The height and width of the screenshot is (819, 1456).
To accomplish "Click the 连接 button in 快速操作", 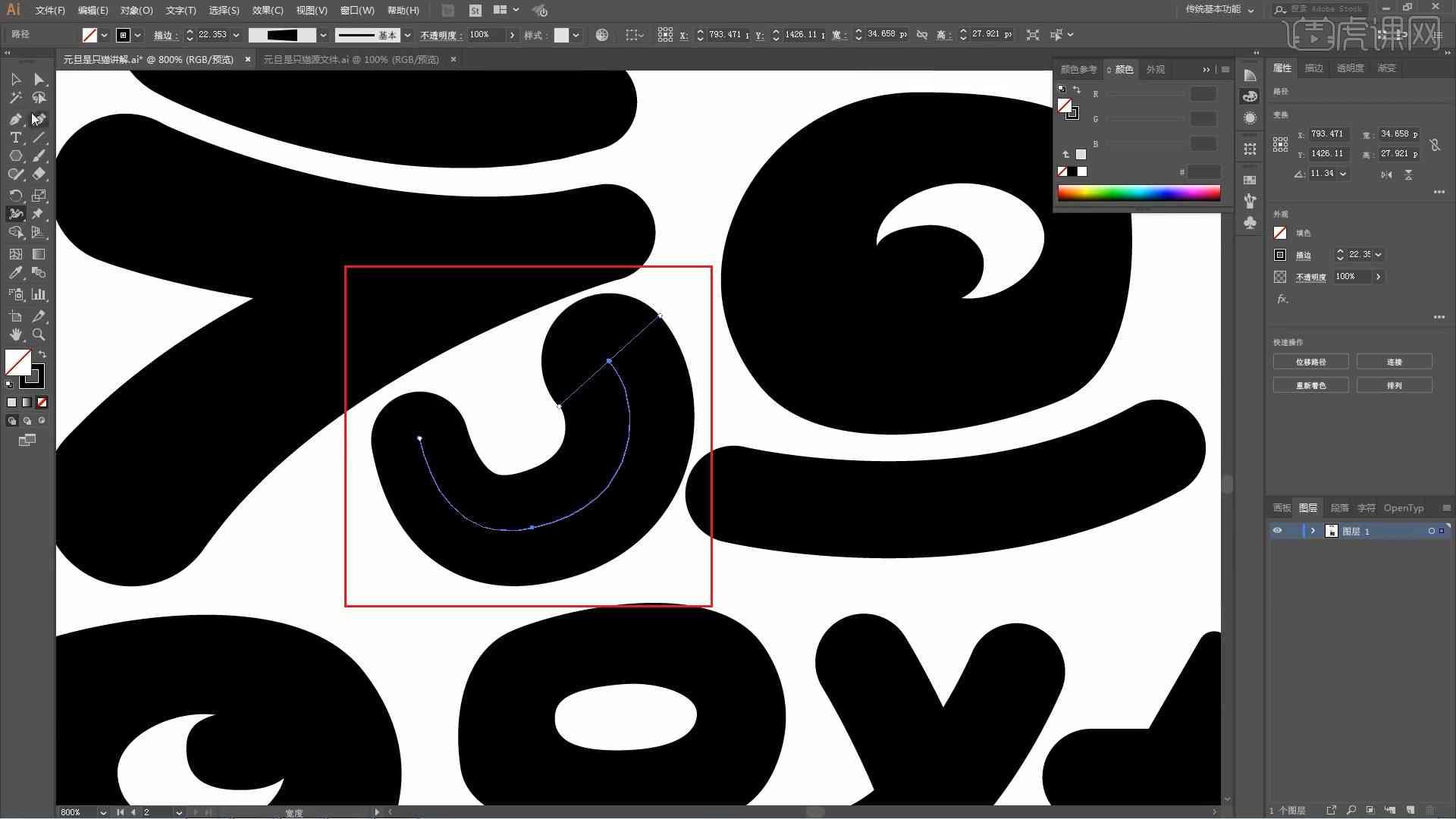I will (x=1394, y=362).
